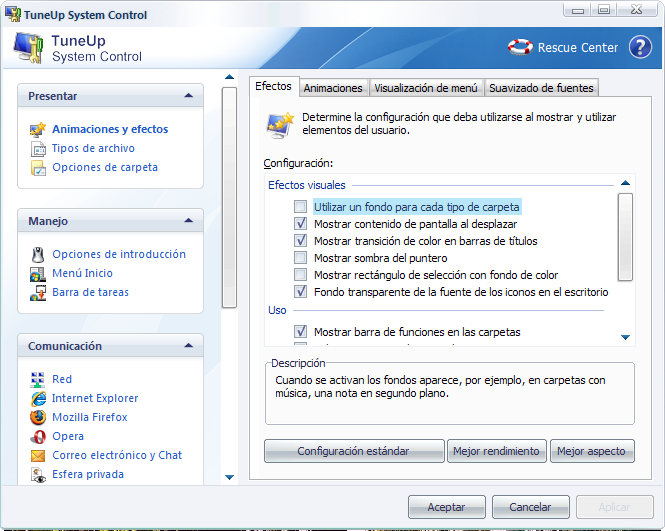Switch to the Animaciones tab
Screen dimensions: 665x531
click(x=333, y=88)
